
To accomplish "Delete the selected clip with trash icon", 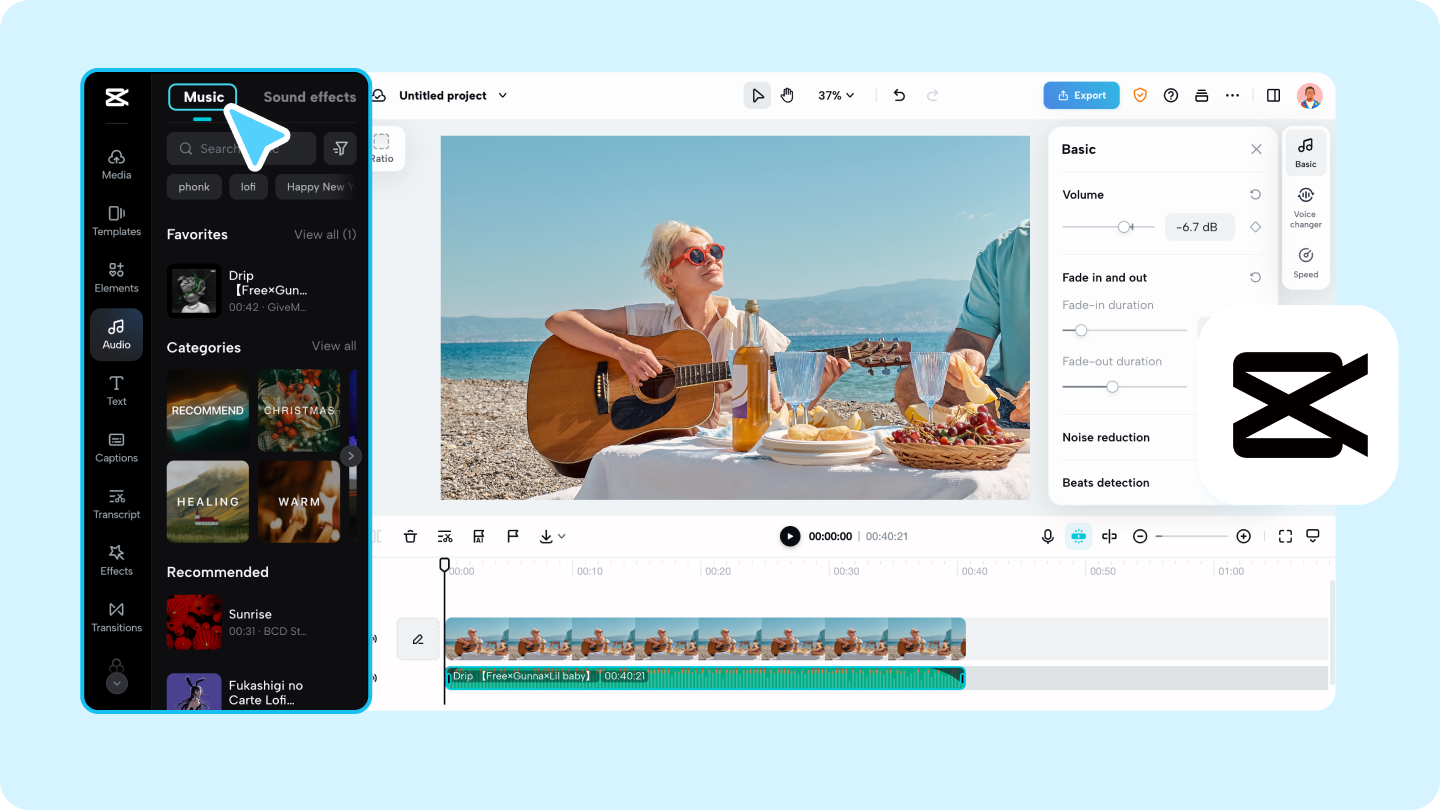I will click(411, 536).
